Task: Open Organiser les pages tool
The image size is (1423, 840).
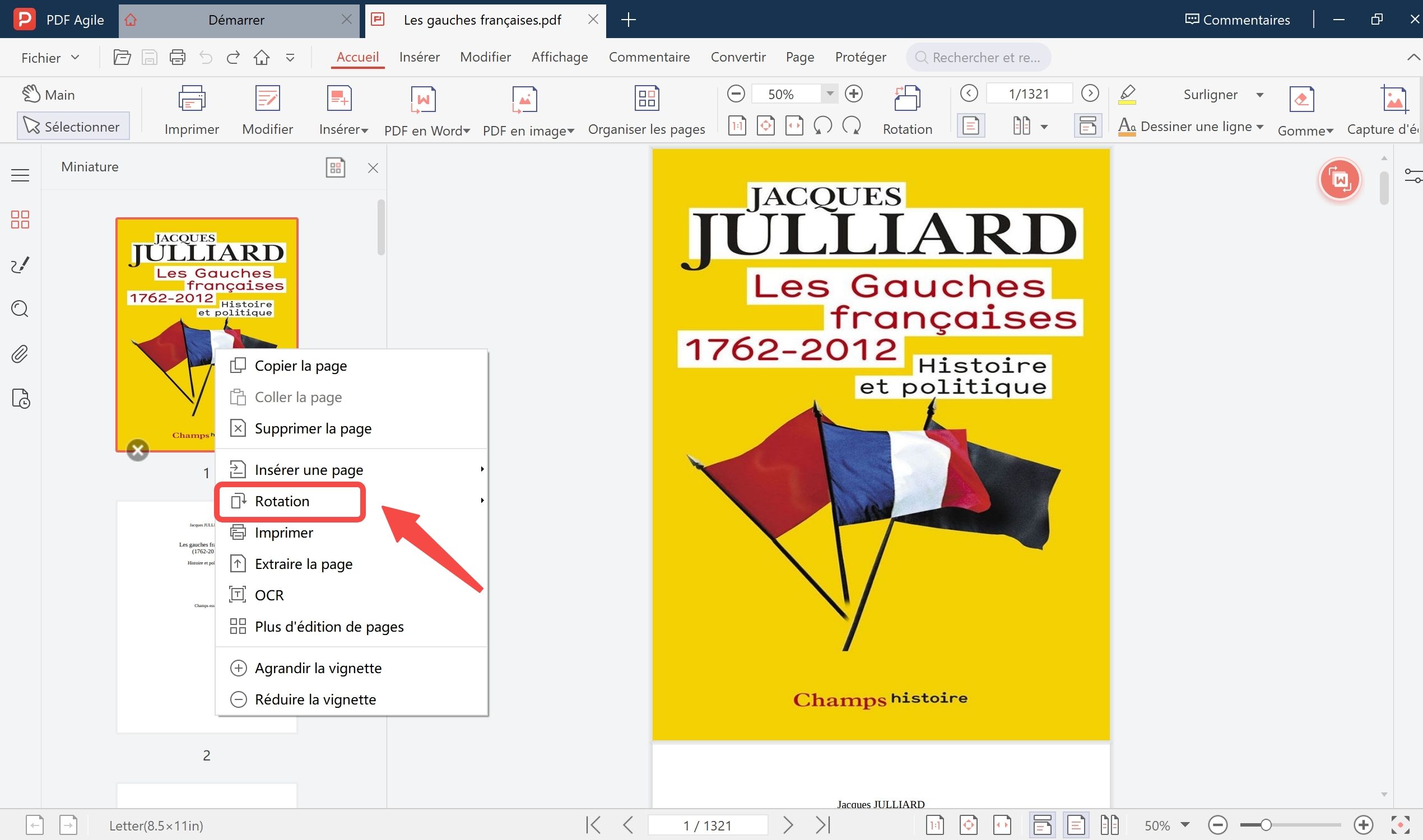Action: pos(646,111)
